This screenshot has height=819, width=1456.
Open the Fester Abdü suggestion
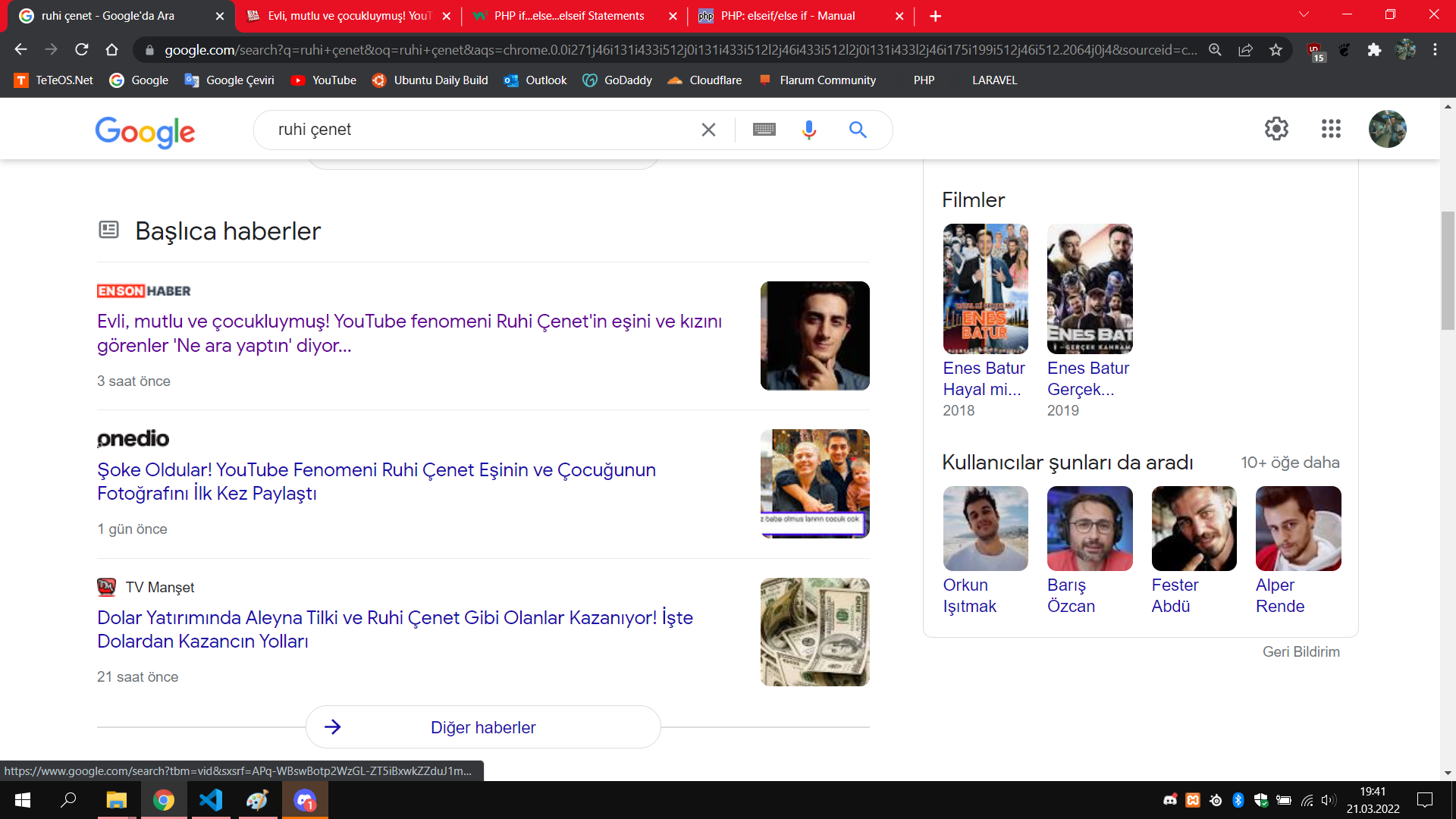coord(1194,551)
